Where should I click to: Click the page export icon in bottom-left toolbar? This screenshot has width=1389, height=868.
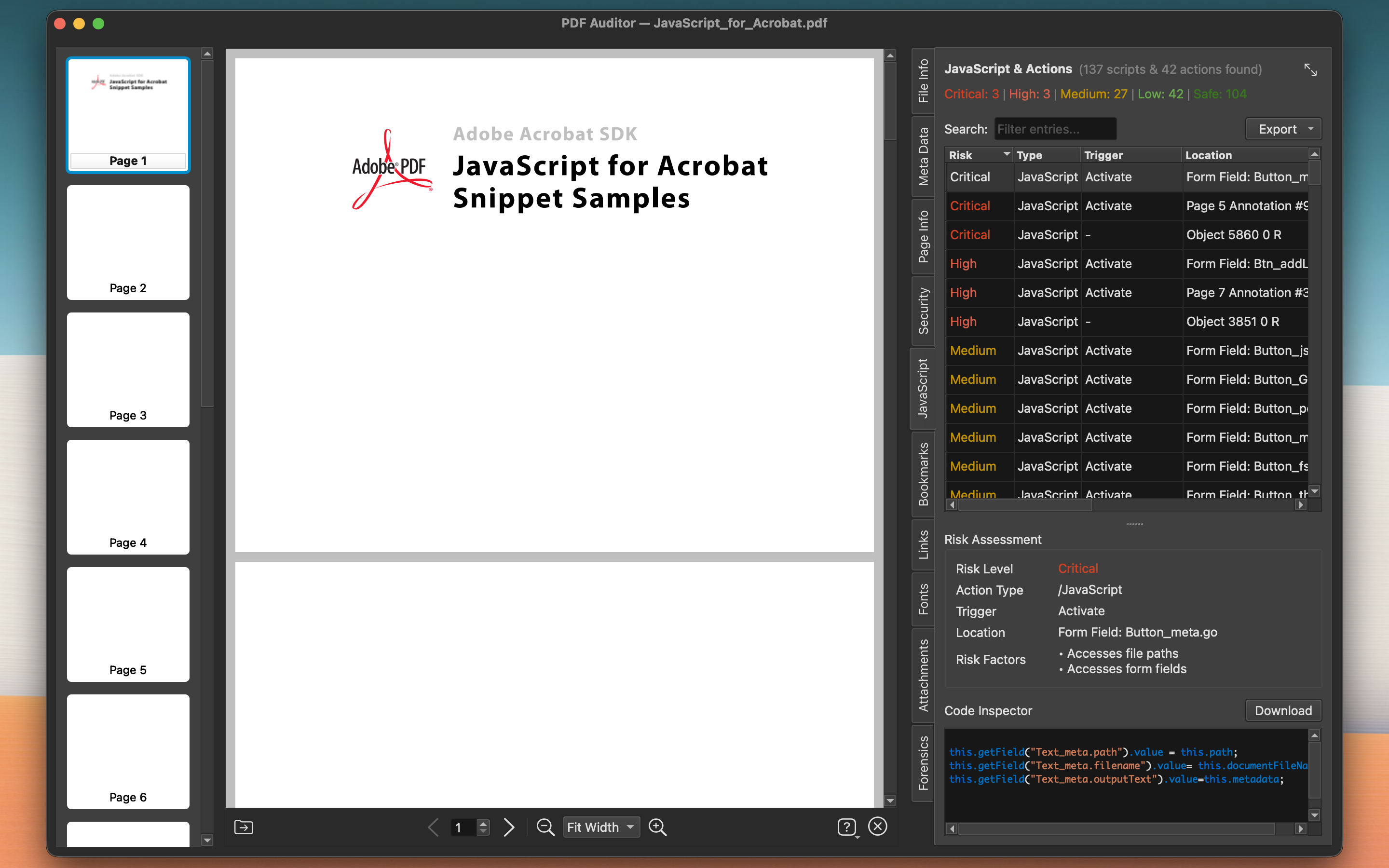point(244,827)
